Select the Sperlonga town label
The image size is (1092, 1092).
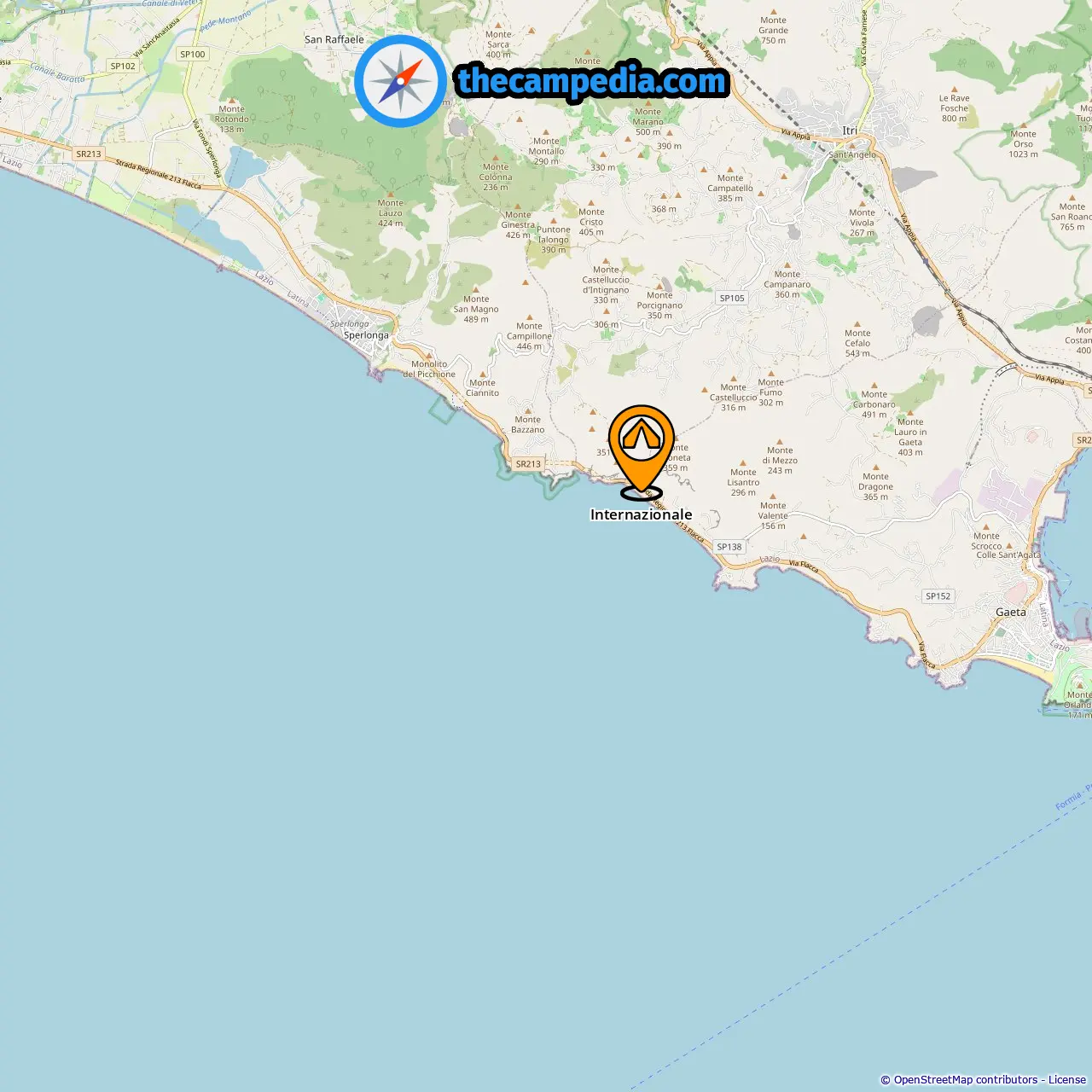click(366, 335)
